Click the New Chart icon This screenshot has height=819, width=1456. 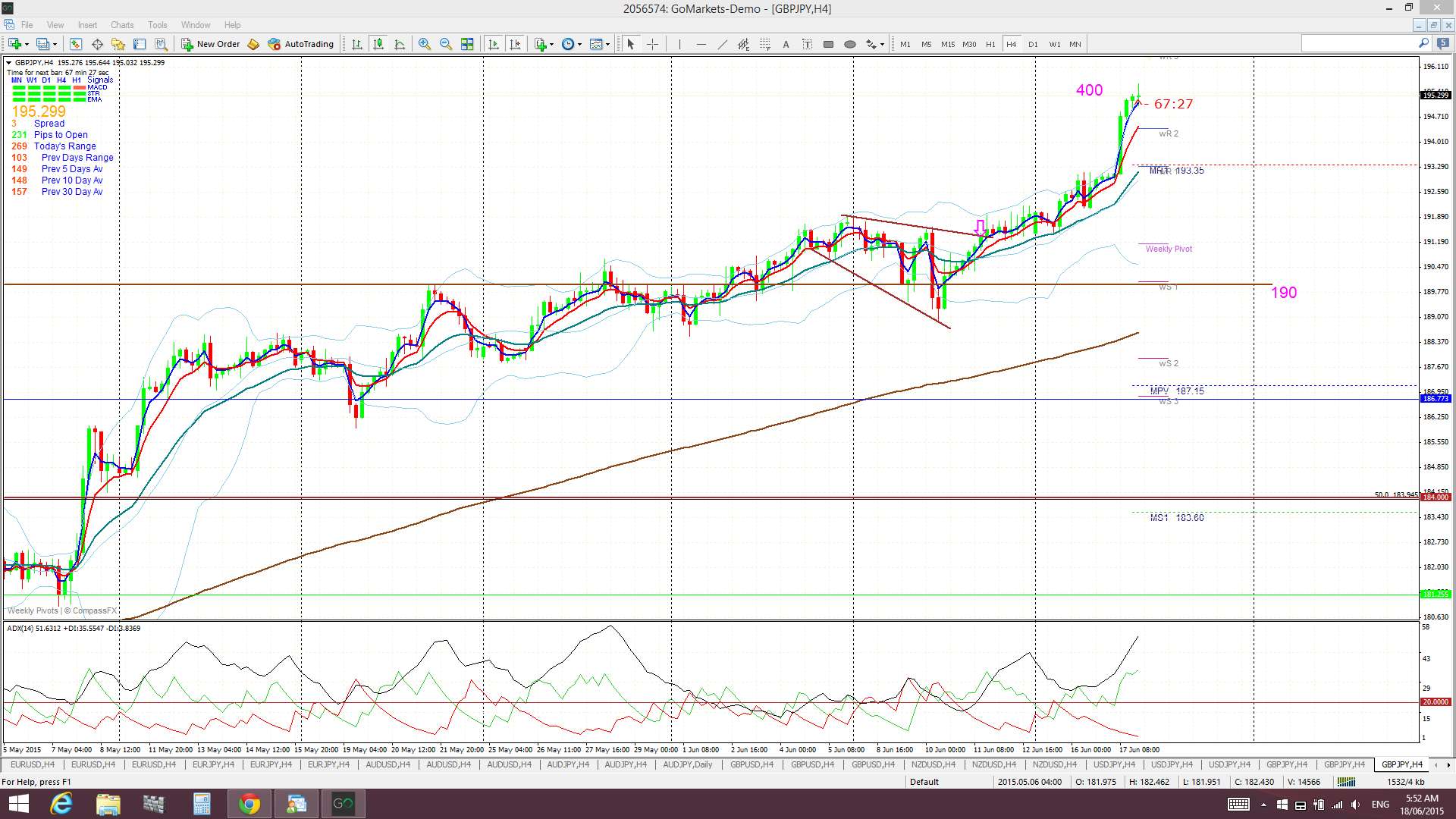coord(17,44)
